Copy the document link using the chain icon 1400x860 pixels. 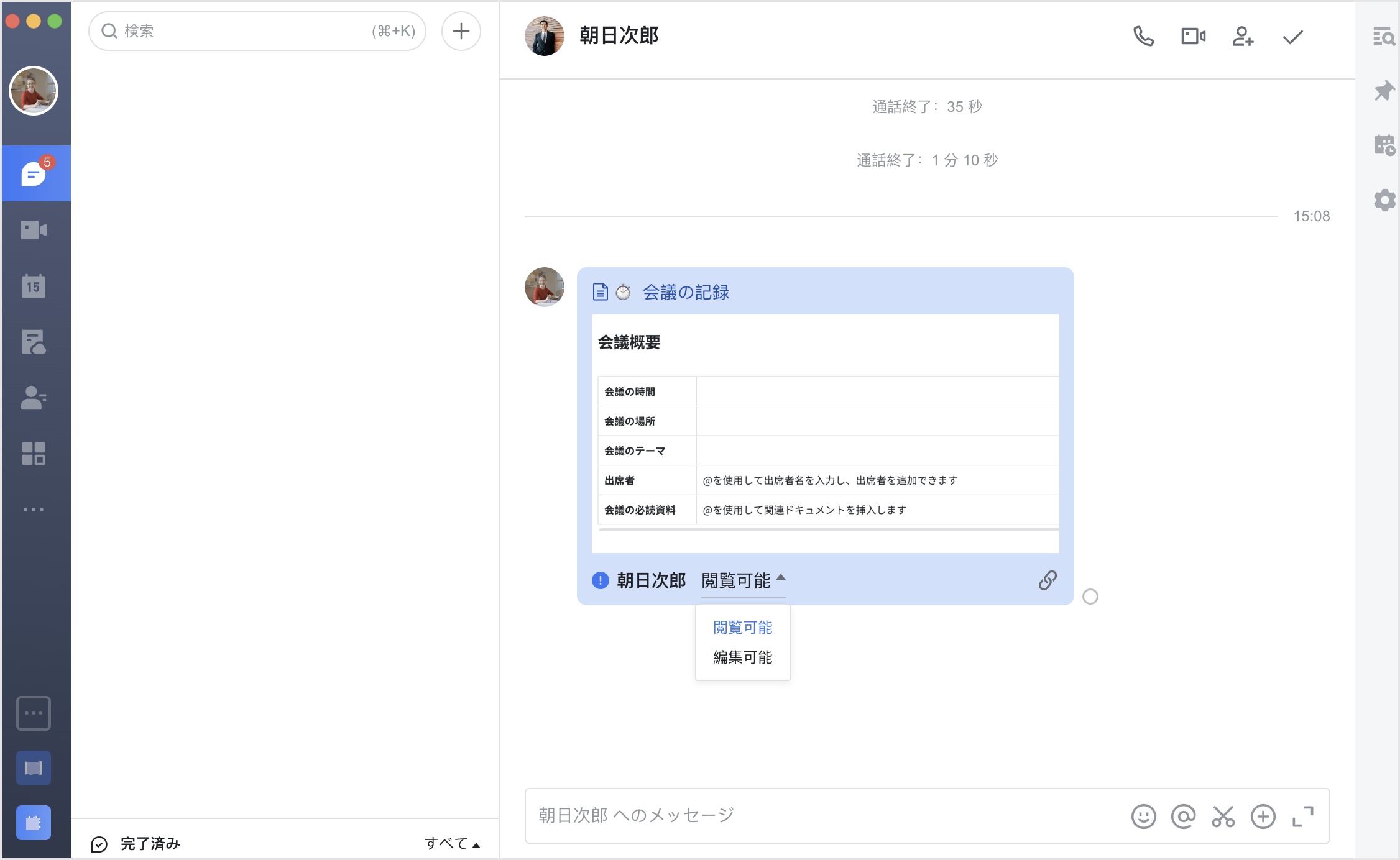click(x=1048, y=580)
